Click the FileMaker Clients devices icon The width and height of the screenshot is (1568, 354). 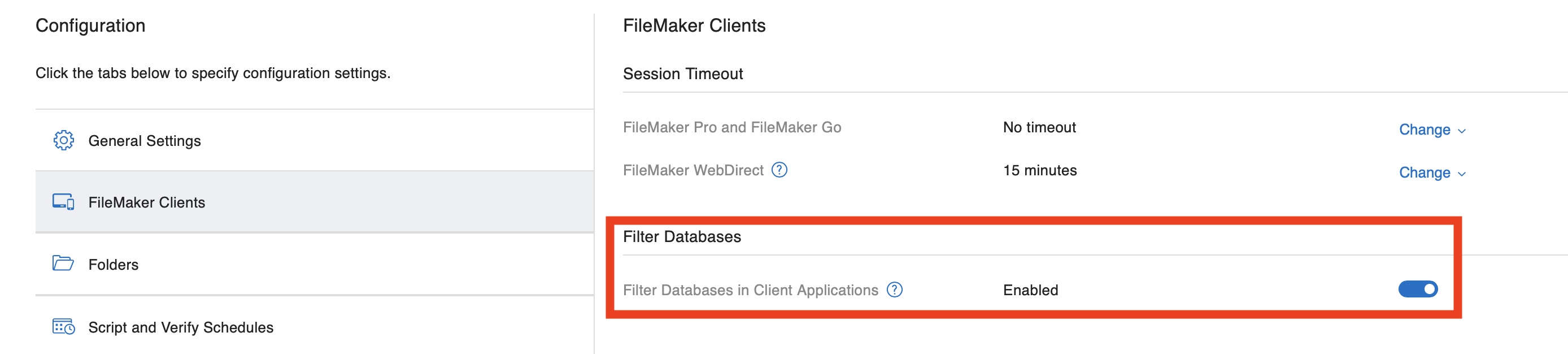click(x=63, y=202)
